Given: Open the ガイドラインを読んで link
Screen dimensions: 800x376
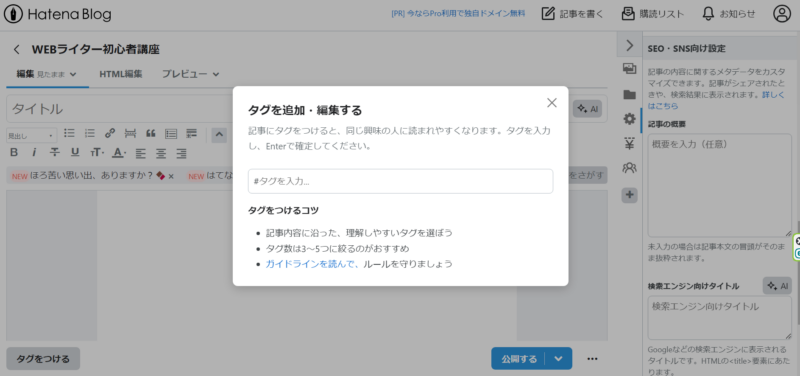Looking at the screenshot, I should pos(313,264).
